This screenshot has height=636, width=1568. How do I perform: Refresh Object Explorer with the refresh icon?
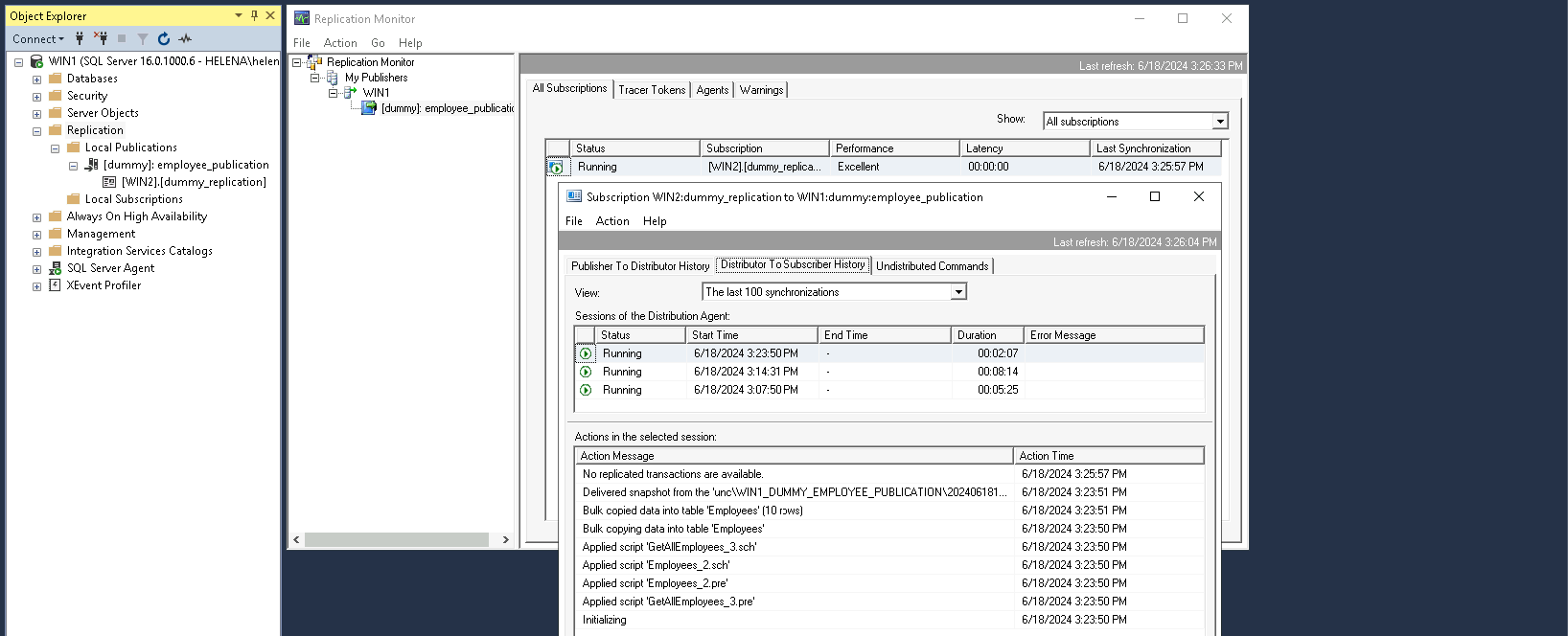[164, 38]
